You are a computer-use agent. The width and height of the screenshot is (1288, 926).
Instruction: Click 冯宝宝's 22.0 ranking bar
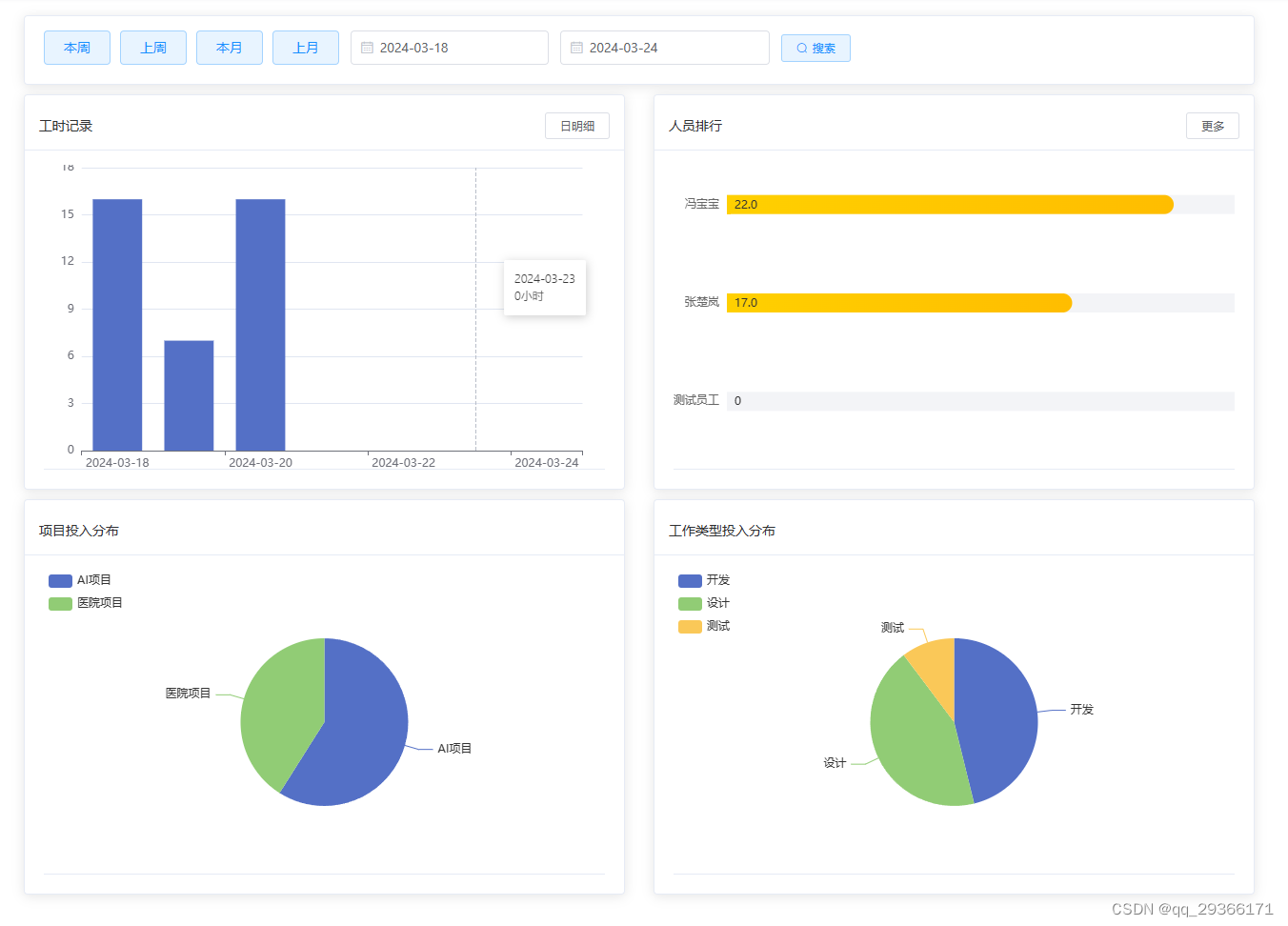(950, 205)
